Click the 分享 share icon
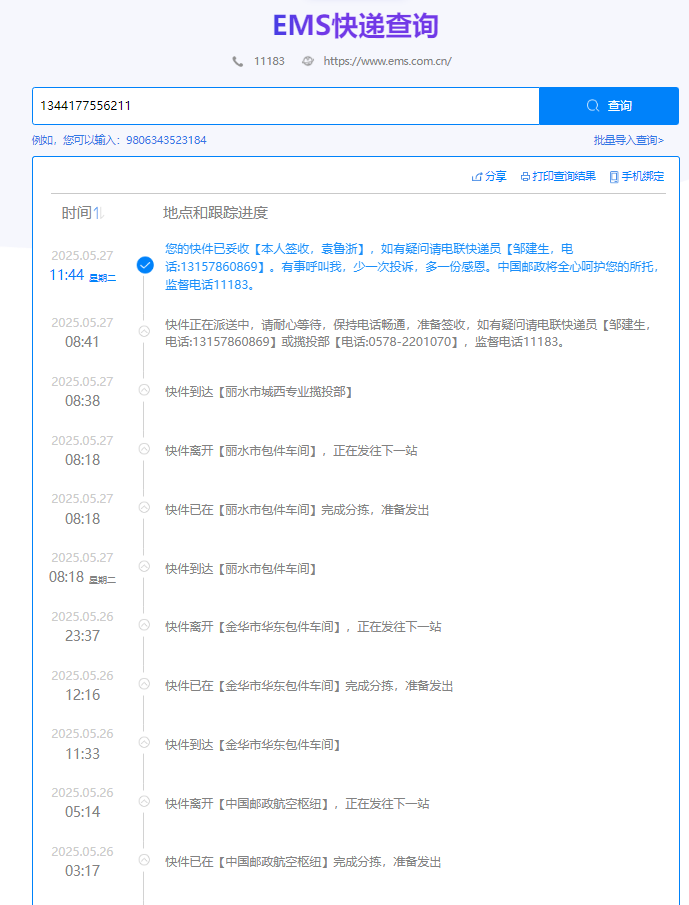Viewport: 689px width, 905px height. click(477, 177)
